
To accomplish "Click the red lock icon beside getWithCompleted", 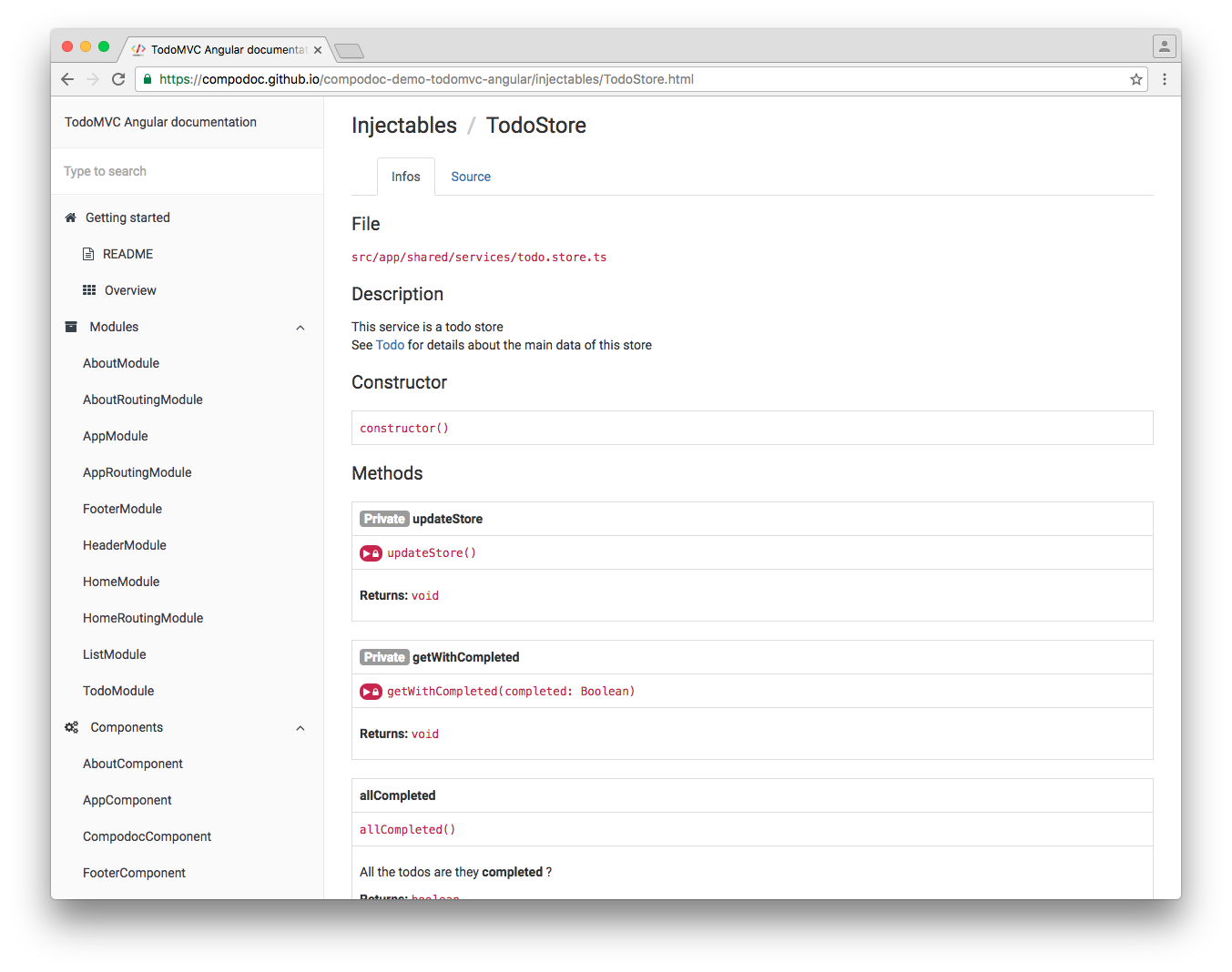I will (371, 692).
